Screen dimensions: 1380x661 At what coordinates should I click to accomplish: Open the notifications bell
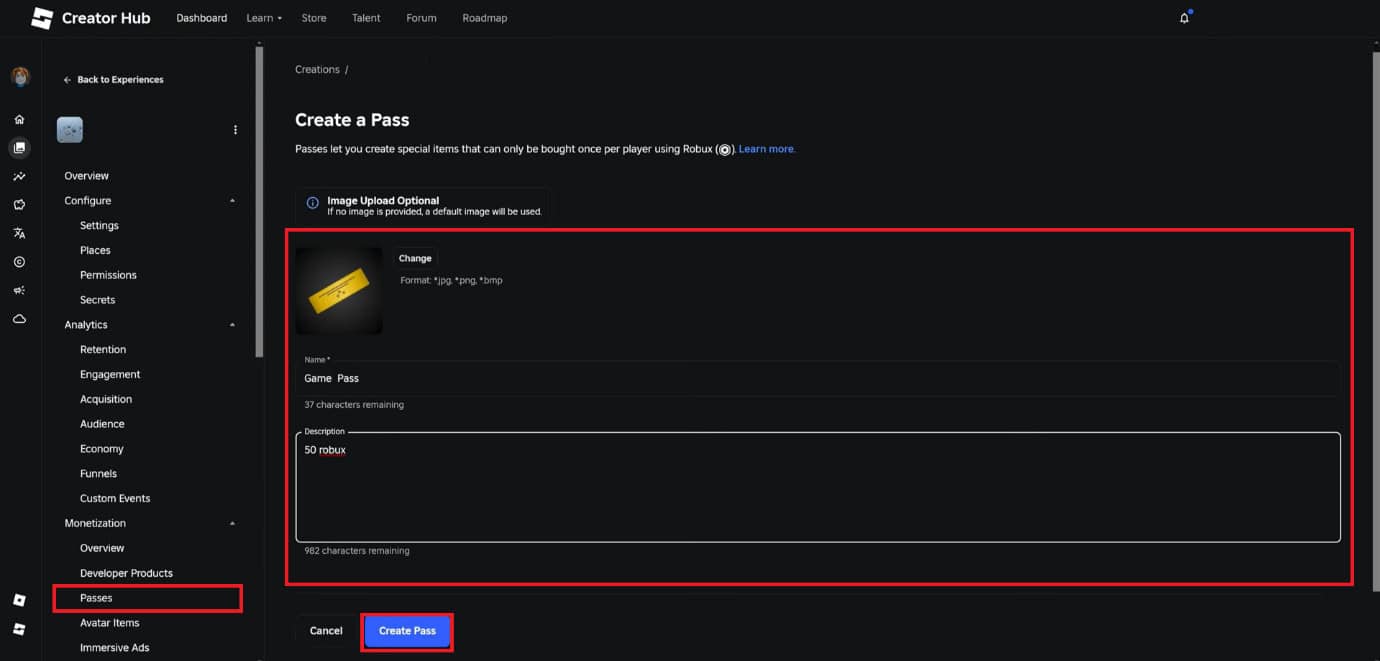pos(1184,18)
